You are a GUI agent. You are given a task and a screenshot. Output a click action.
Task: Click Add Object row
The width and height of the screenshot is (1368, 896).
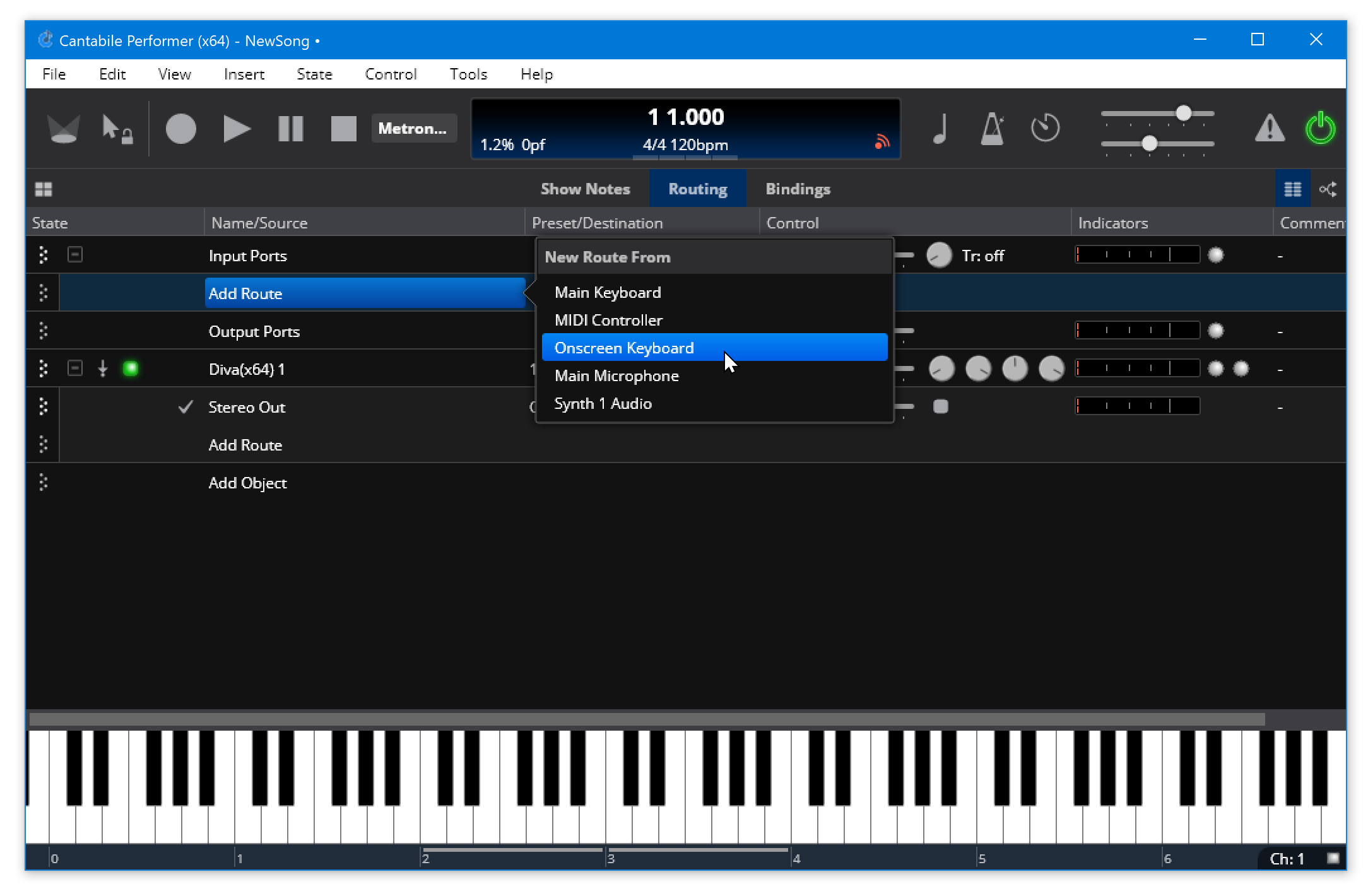247,483
